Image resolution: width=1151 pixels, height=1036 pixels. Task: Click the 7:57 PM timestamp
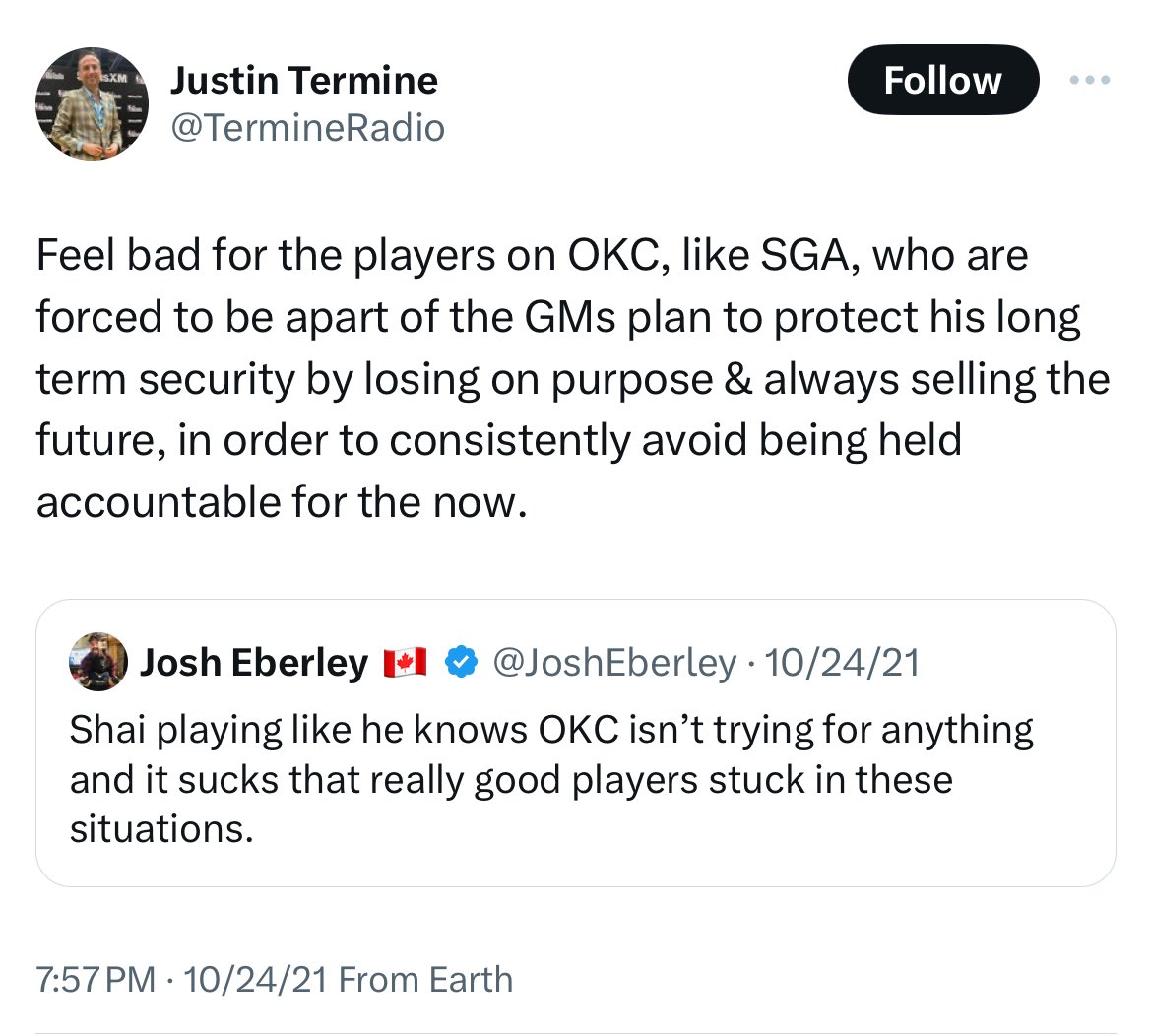coord(96,980)
